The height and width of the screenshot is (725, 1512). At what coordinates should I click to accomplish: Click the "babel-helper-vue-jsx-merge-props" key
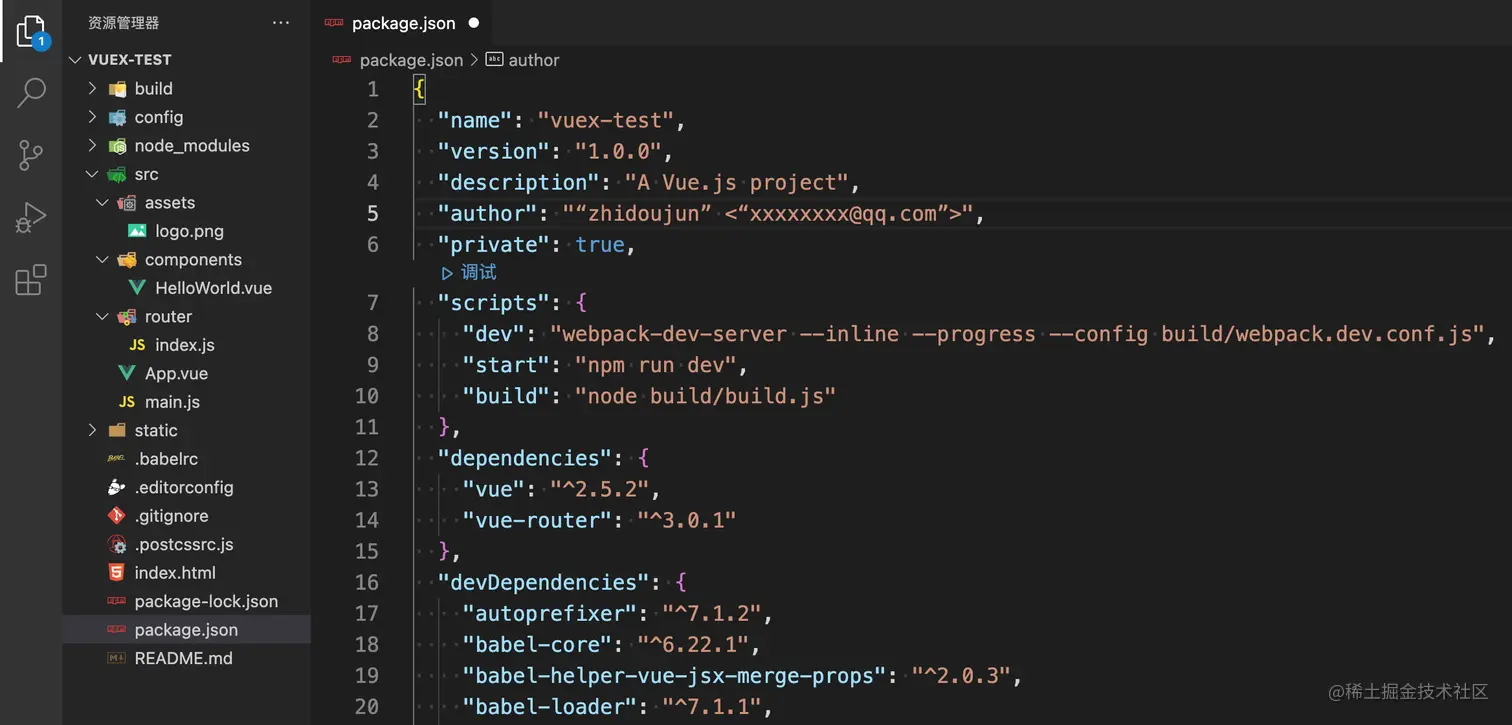675,676
